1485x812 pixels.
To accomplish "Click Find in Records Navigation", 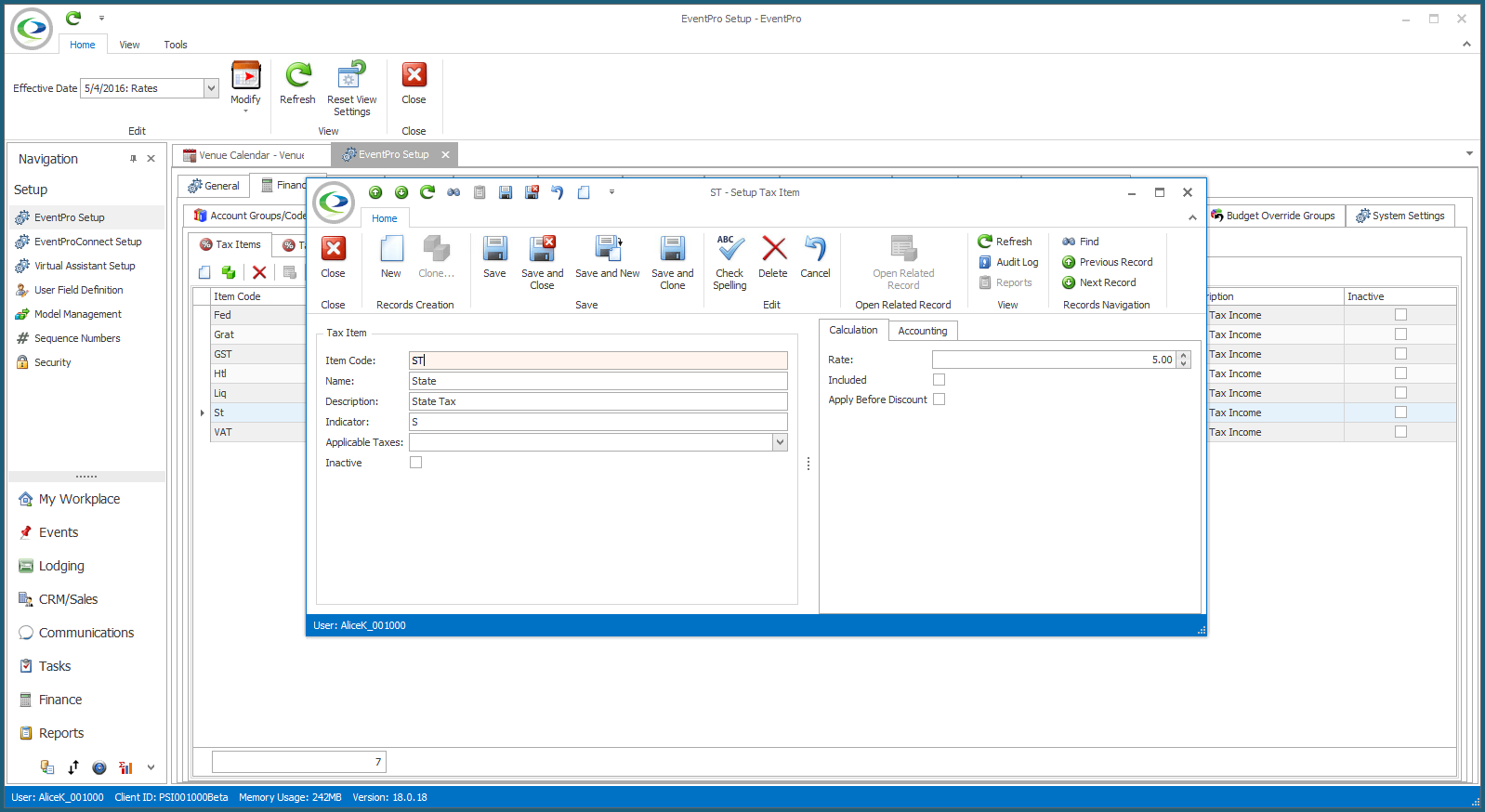I will pyautogui.click(x=1080, y=242).
